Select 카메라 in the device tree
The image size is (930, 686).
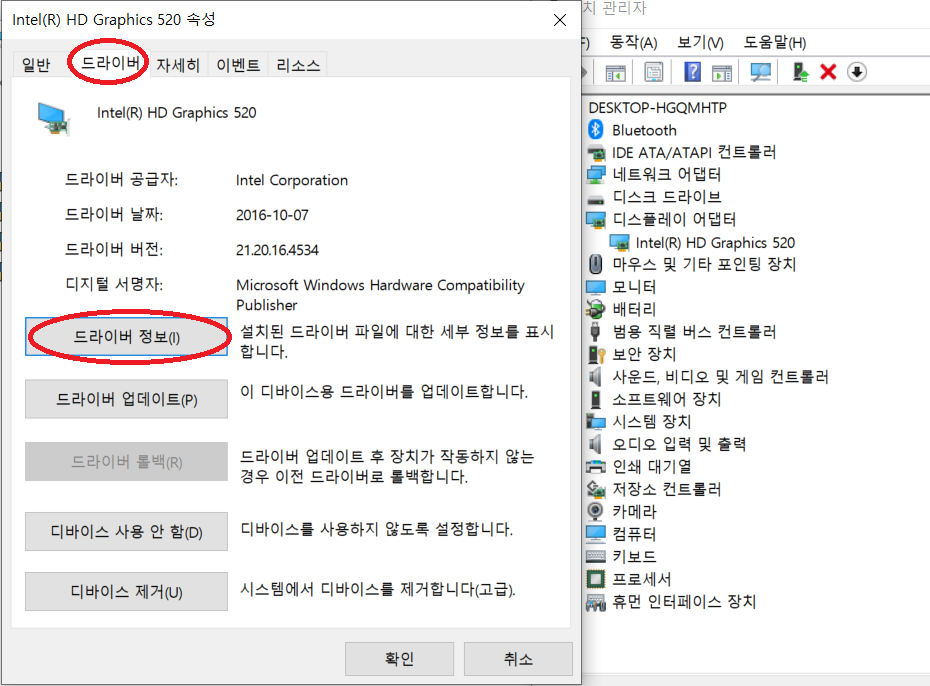tap(634, 511)
